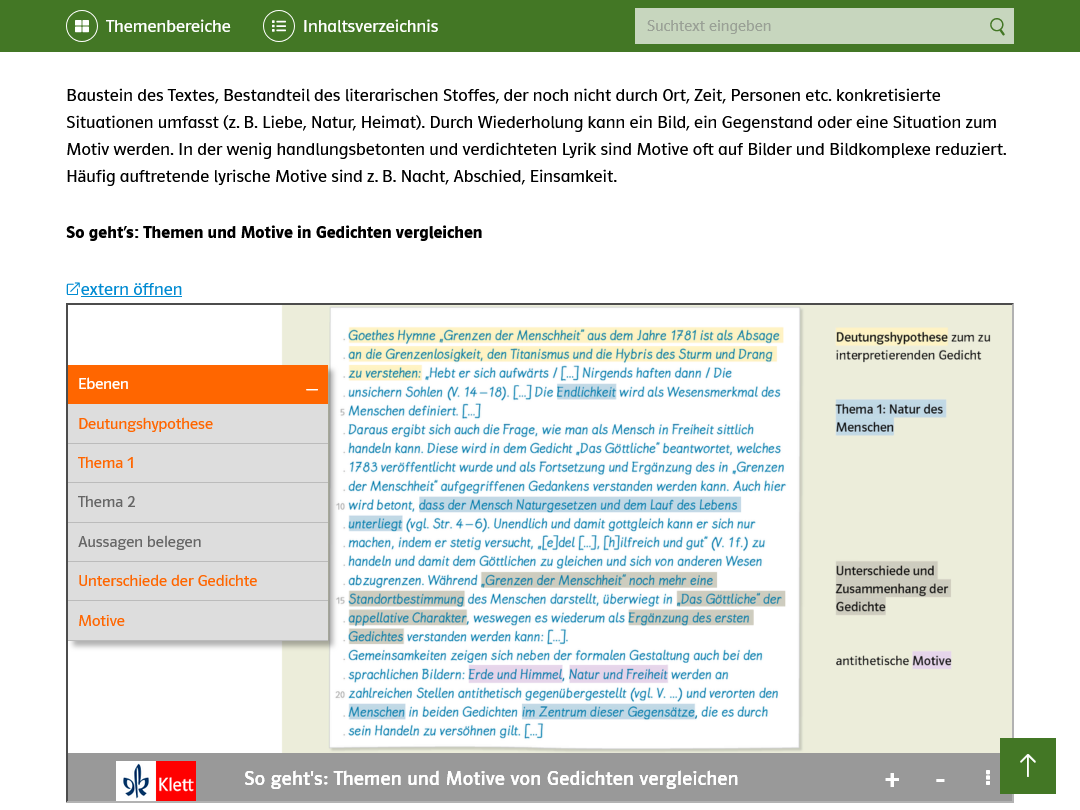Enable the Thema 2 layer

point(198,502)
